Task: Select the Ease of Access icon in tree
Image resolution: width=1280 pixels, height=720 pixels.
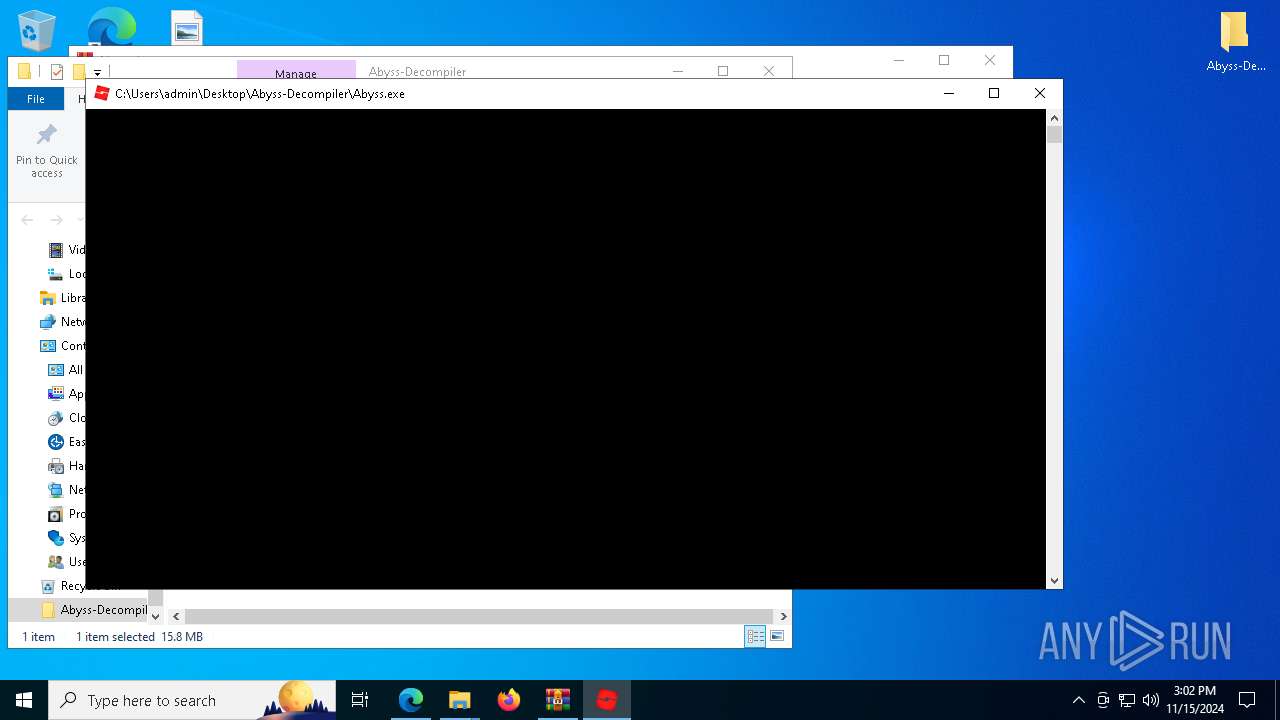Action: tap(56, 442)
